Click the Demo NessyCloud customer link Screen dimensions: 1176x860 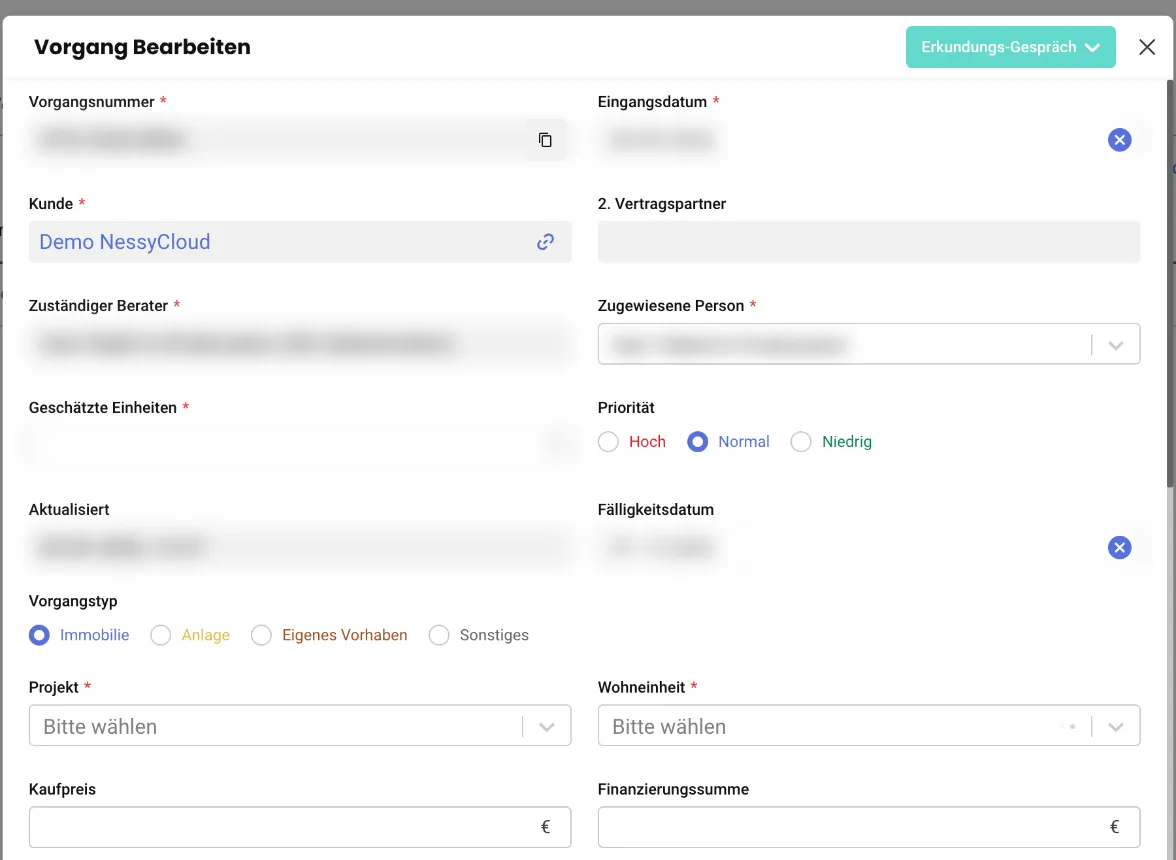pyautogui.click(x=124, y=241)
